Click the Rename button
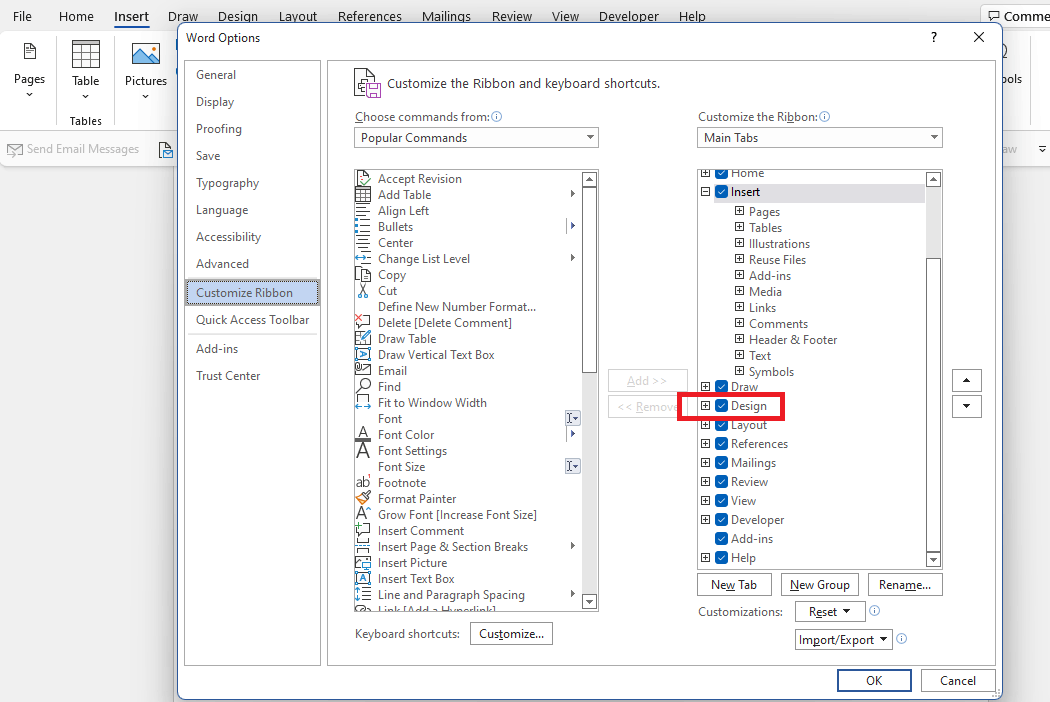Screen dimensions: 1050x702 pos(905,585)
